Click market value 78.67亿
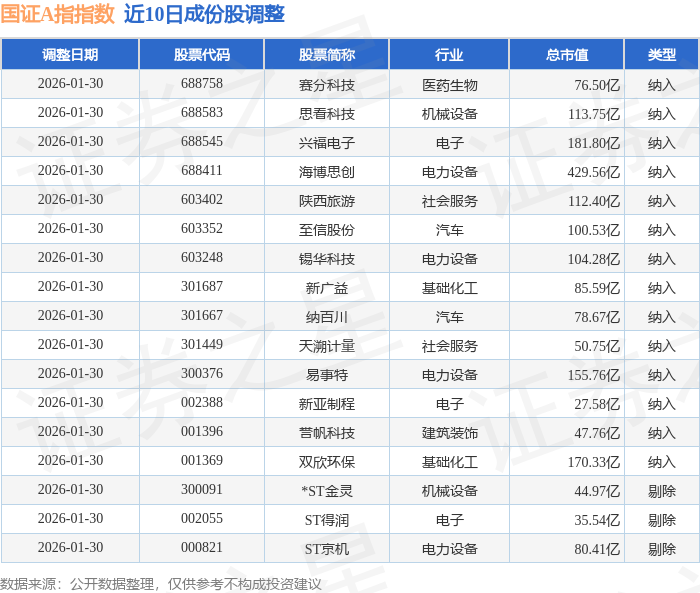700x593 pixels. 597,317
